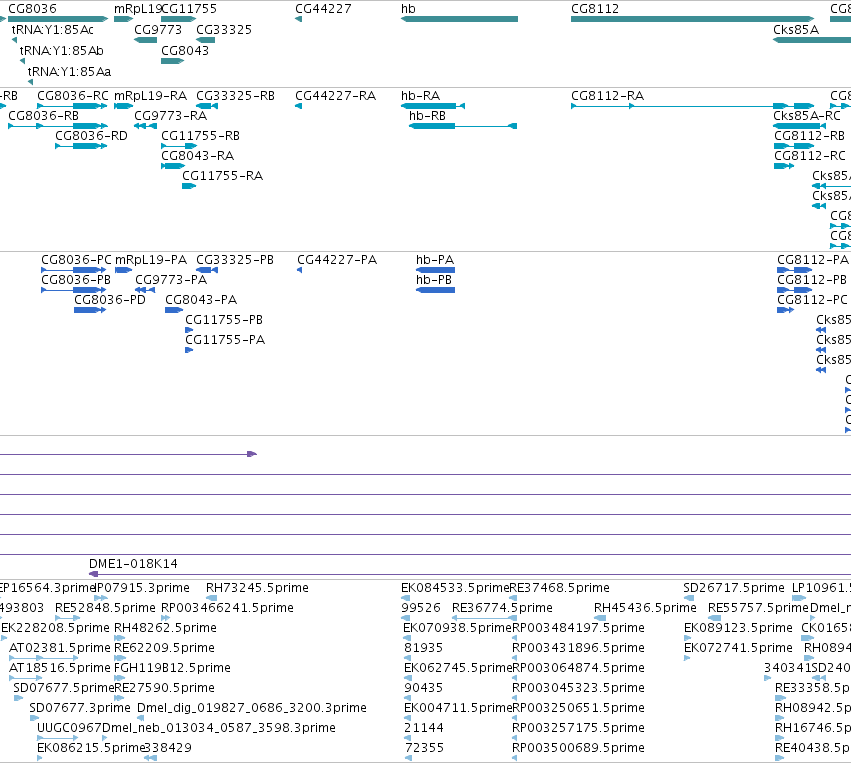Select the CG8043-PA protein label

201,300
